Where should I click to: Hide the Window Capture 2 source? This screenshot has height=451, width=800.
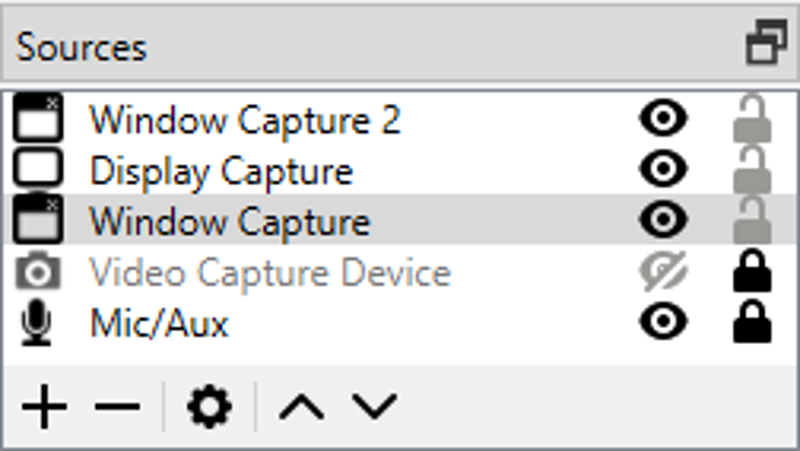(x=663, y=118)
